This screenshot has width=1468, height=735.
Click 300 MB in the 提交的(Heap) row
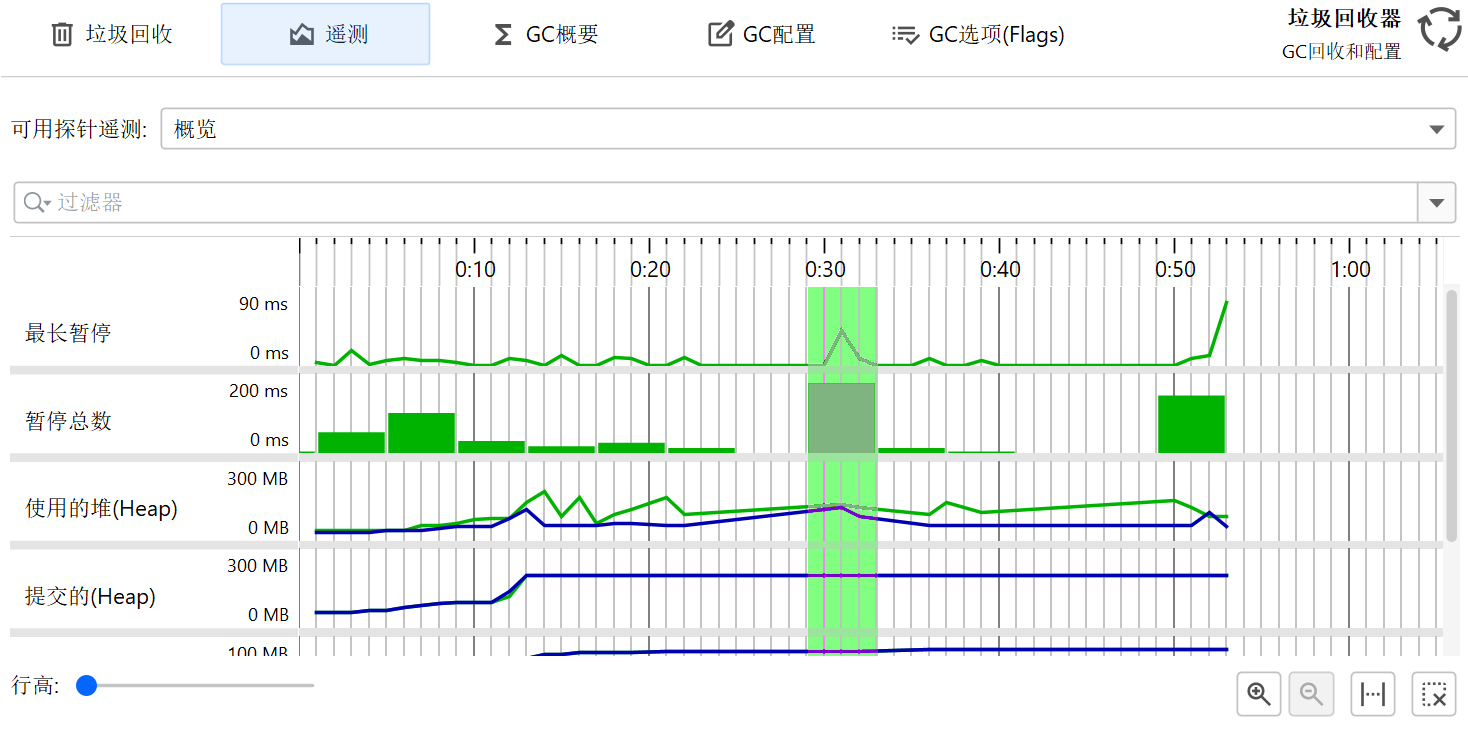(258, 566)
